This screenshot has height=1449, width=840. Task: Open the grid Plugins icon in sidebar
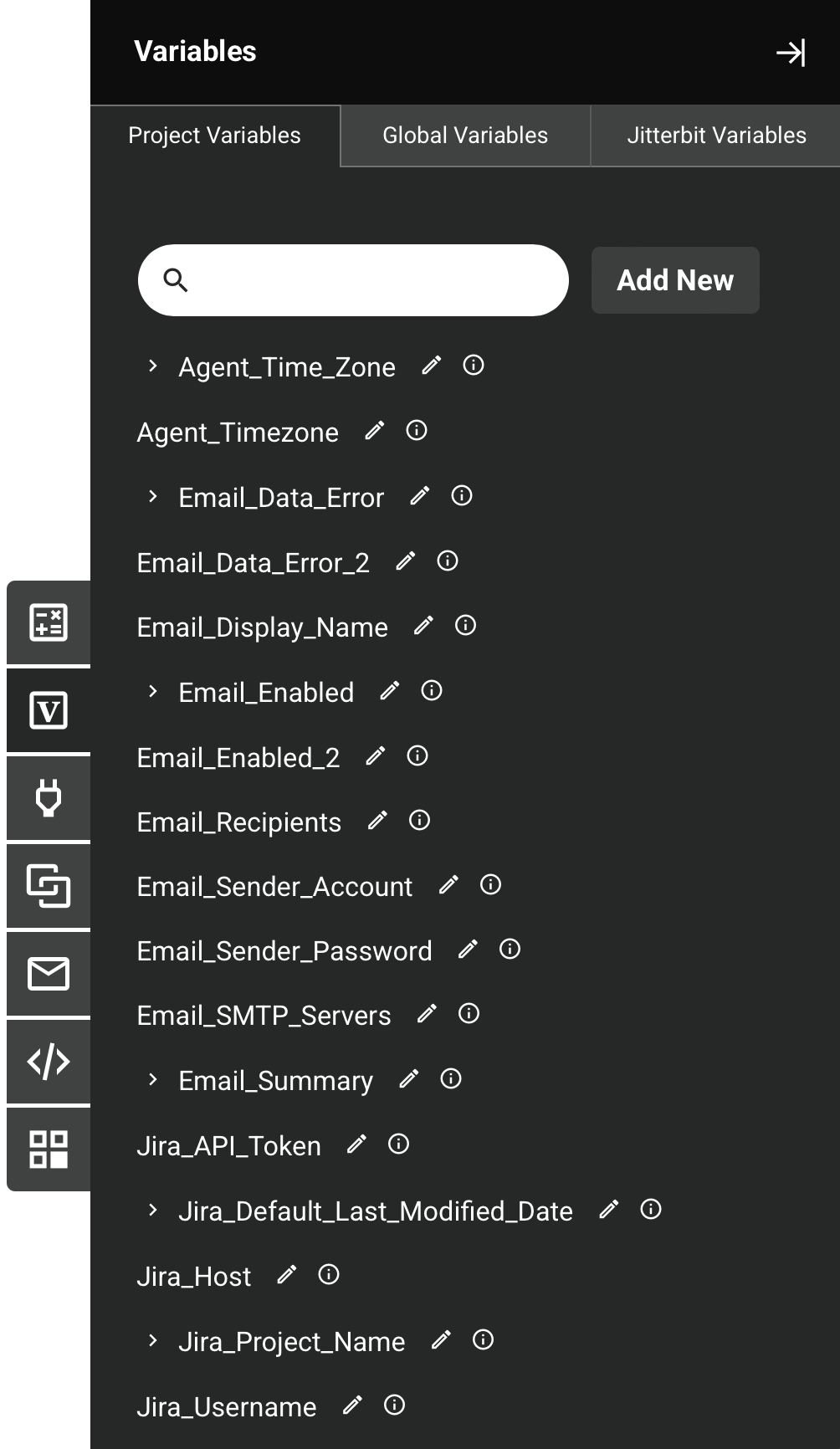click(x=48, y=1150)
